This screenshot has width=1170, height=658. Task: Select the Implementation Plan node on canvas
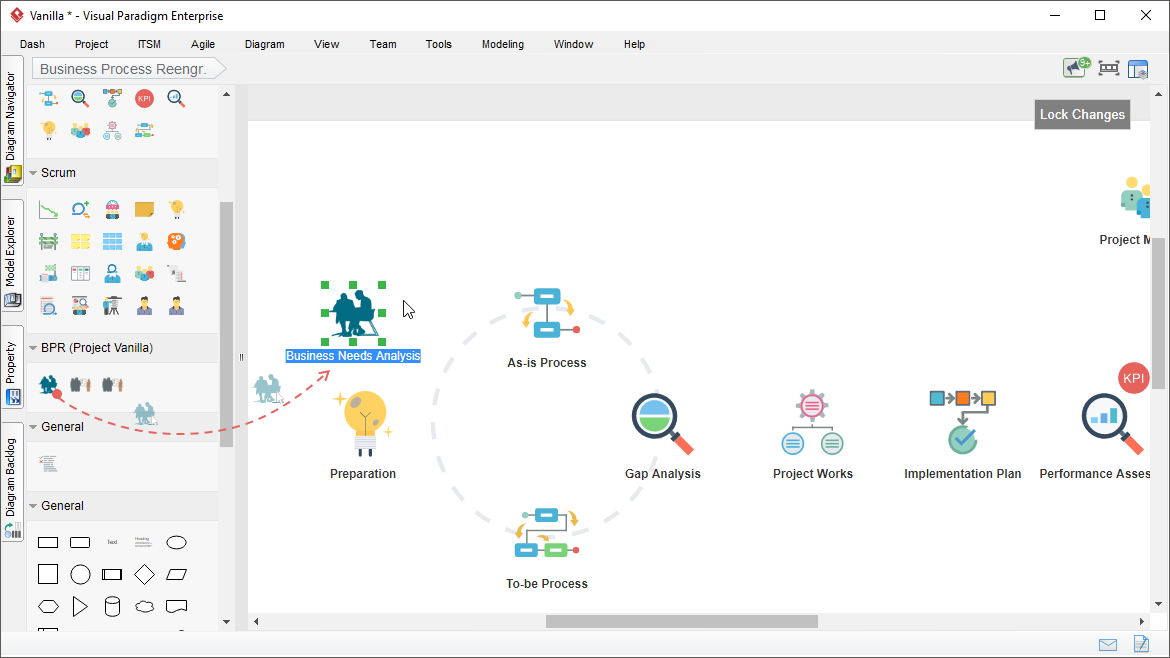click(x=963, y=423)
